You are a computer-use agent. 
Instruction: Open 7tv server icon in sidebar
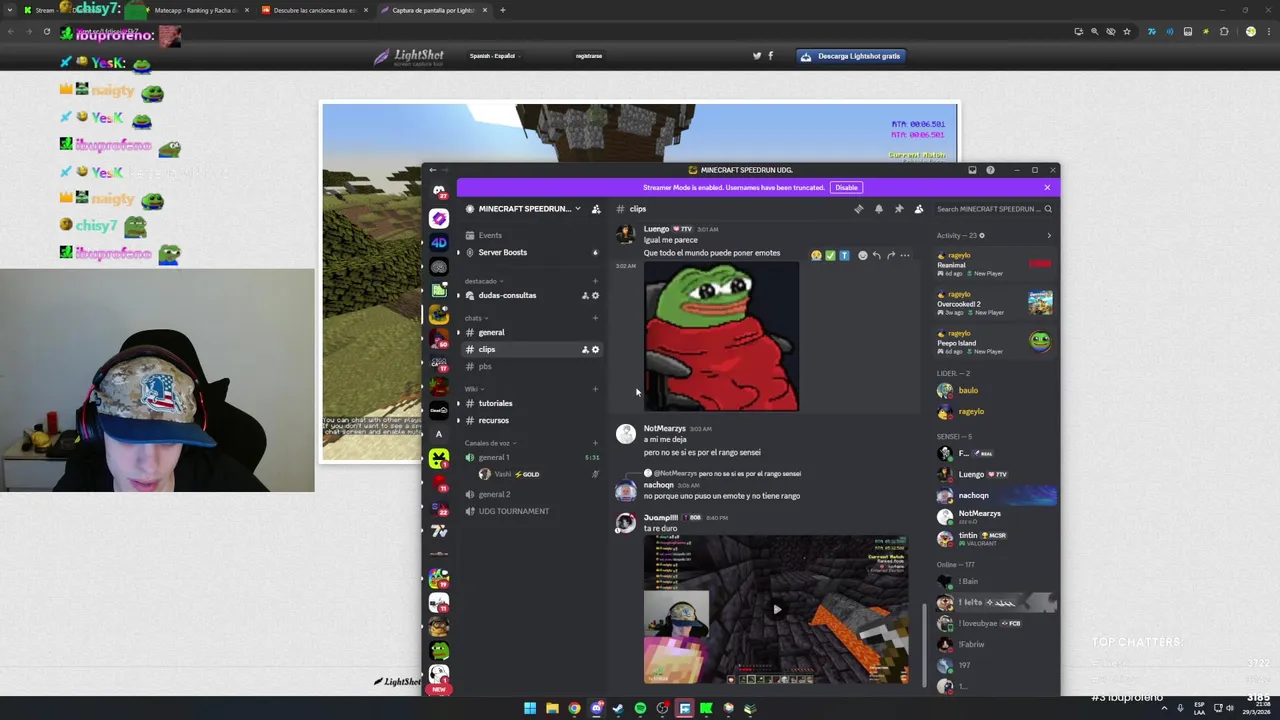coord(439,531)
